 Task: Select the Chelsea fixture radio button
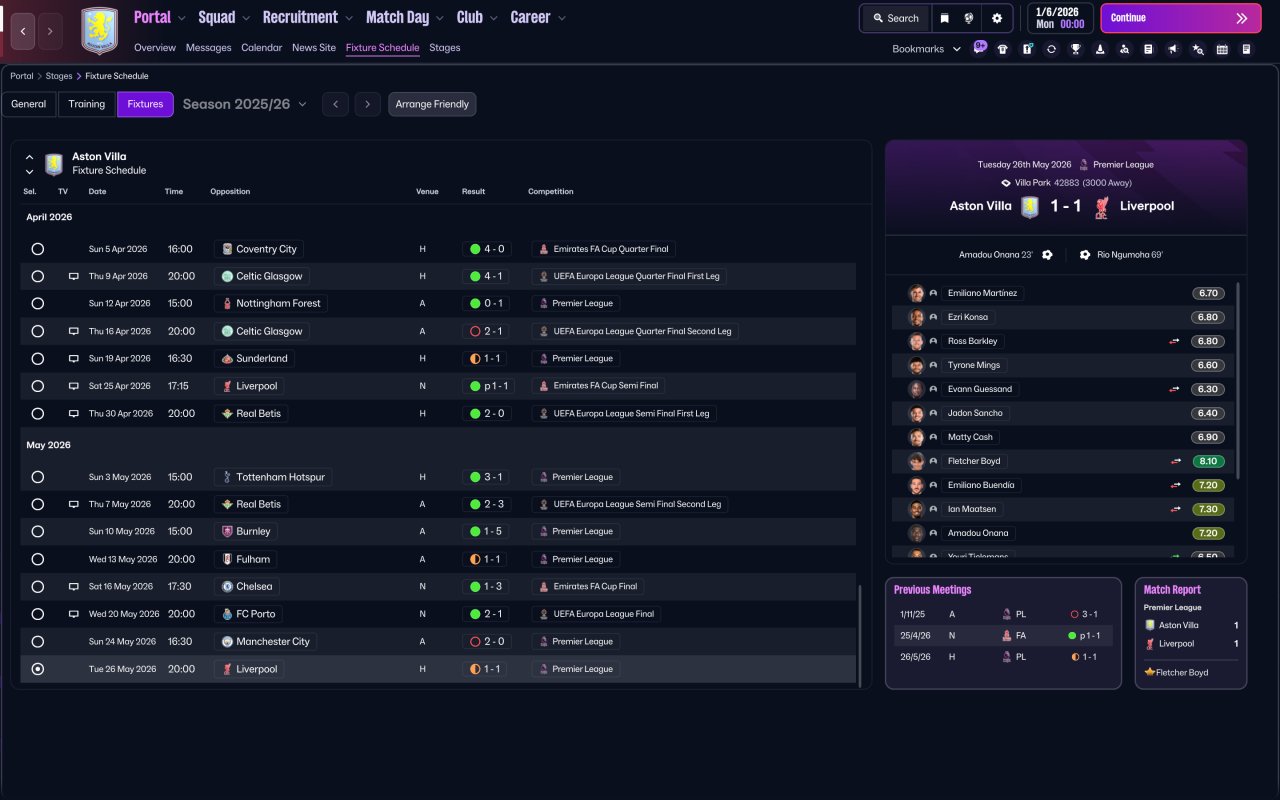(x=38, y=587)
